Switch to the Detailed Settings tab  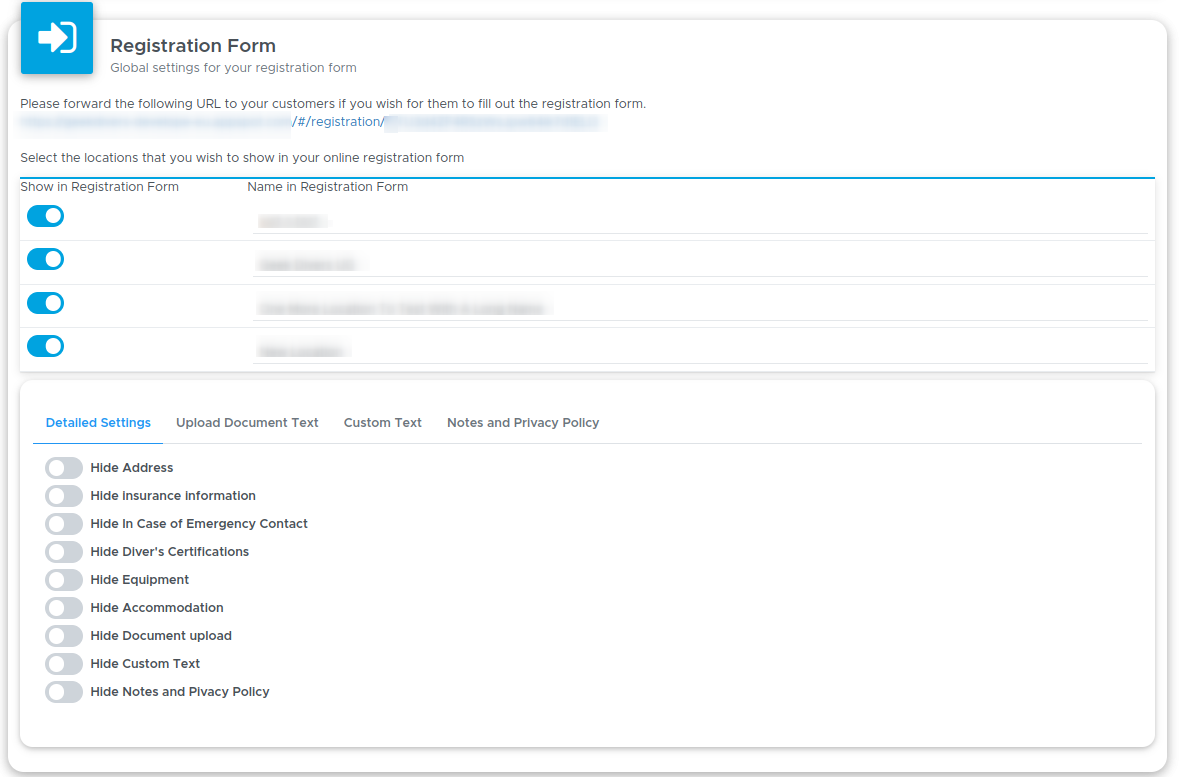[98, 423]
